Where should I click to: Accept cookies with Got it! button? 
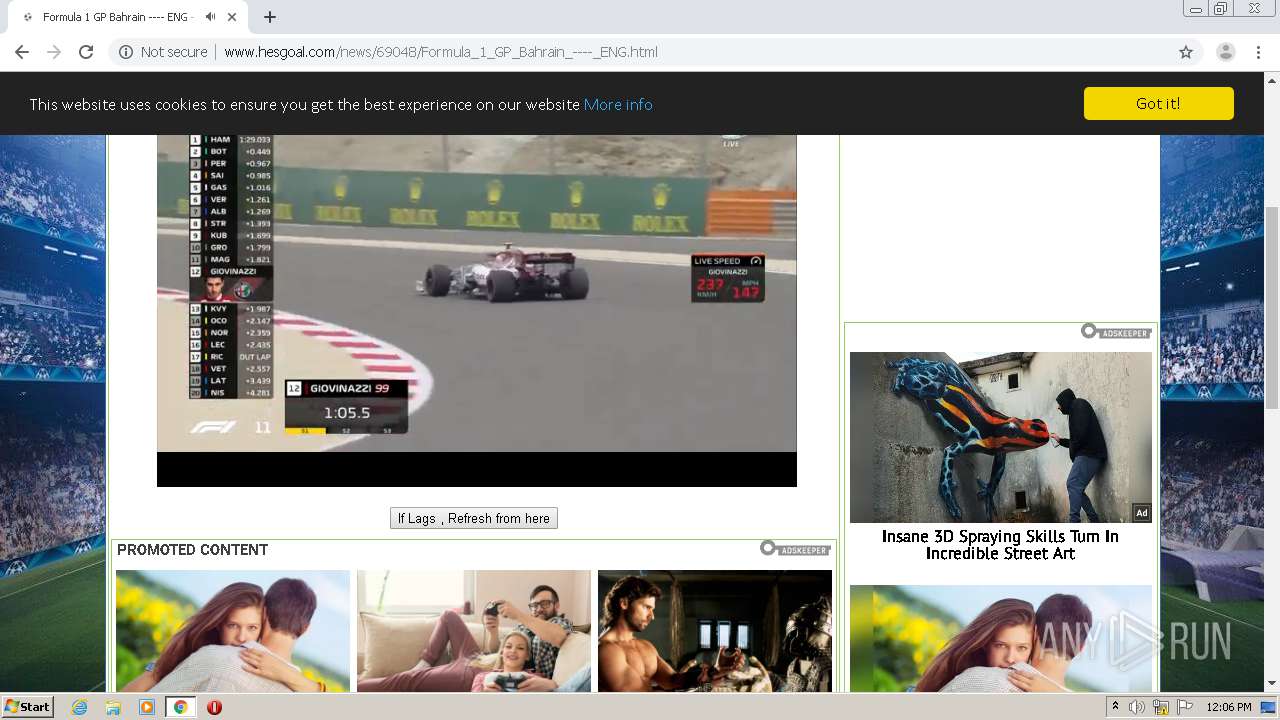[x=1158, y=104]
